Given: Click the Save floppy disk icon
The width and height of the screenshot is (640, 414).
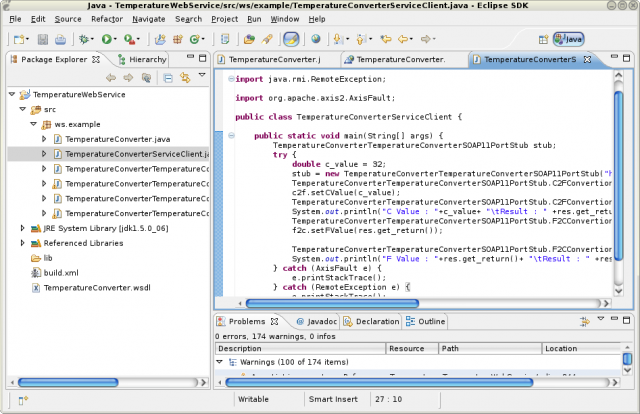Looking at the screenshot, I should coord(43,39).
